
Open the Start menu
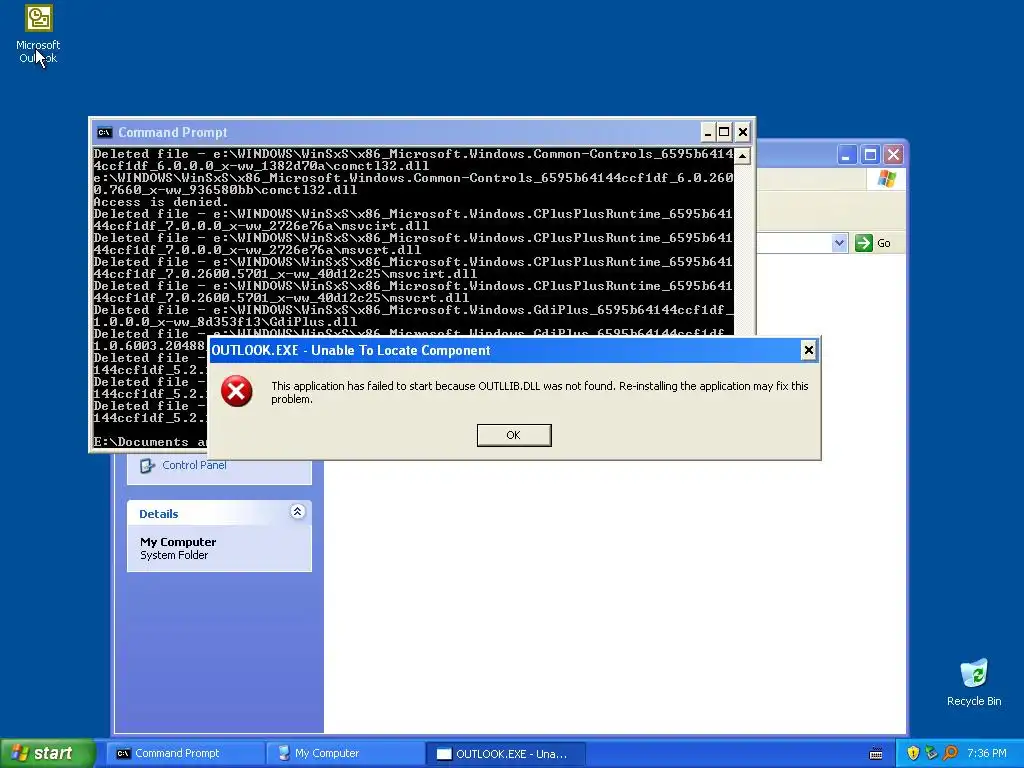pyautogui.click(x=48, y=753)
